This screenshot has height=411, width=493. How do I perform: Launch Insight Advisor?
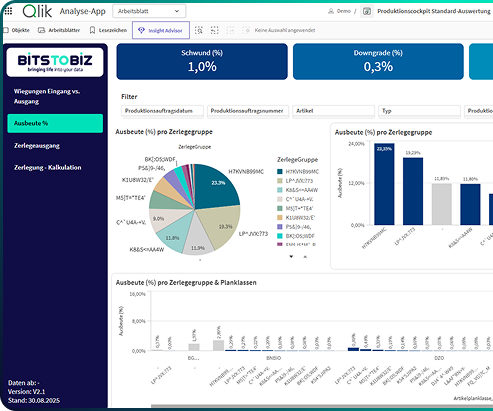161,30
